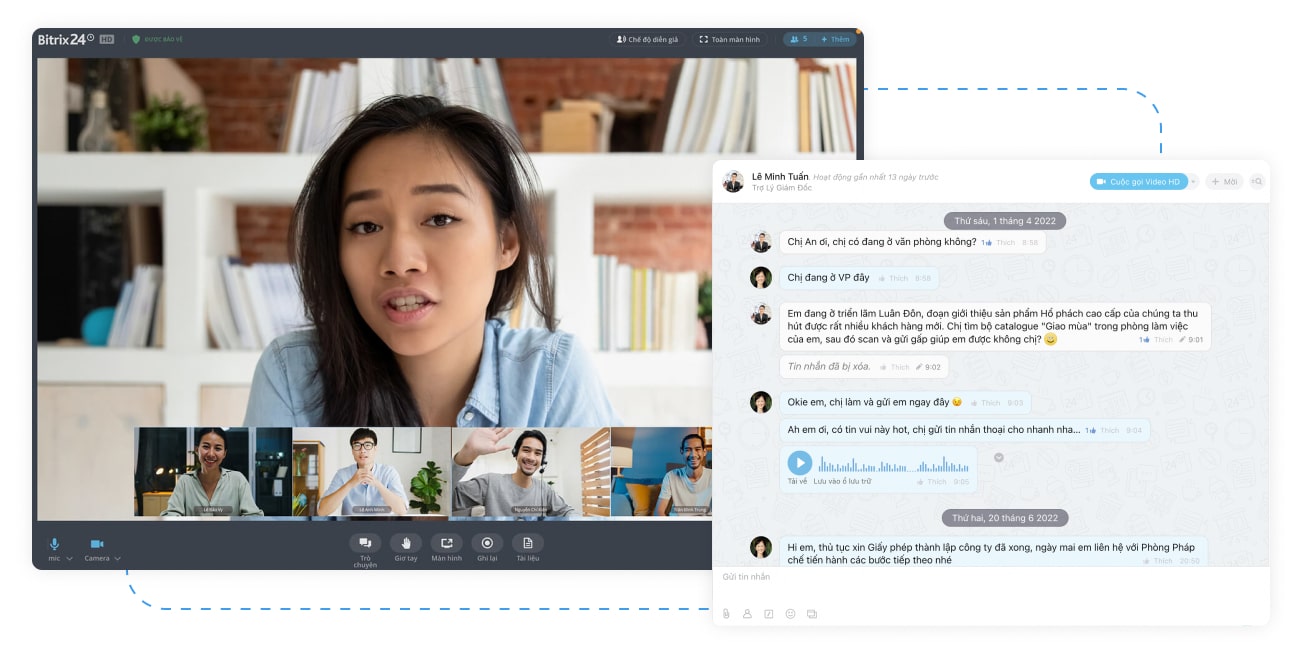Viewport: 1300px width, 660px height.
Task: Like the 'Hi em, thủ tục xin Giấy phép' message
Action: click(x=1159, y=561)
